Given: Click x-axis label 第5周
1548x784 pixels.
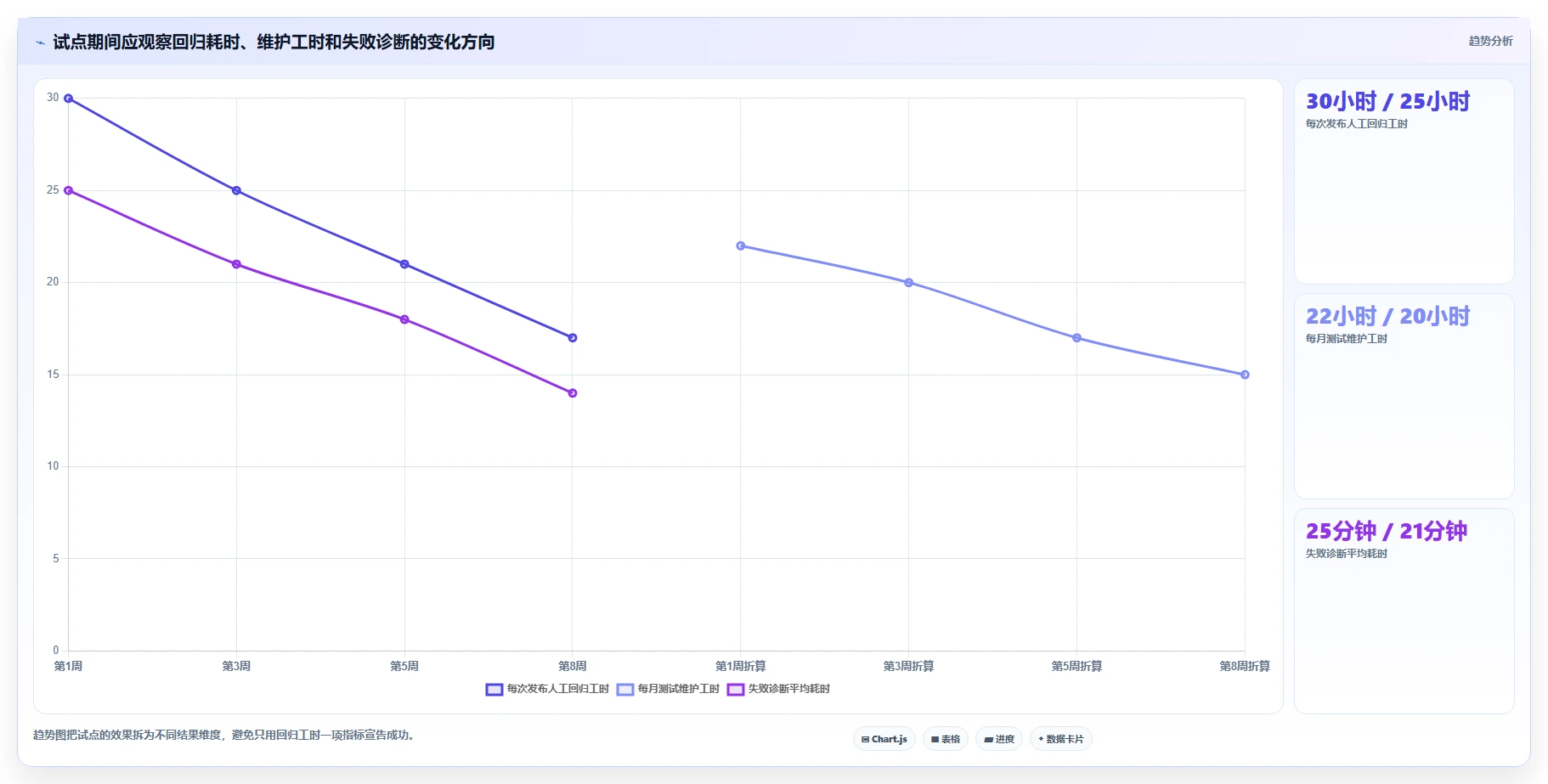Looking at the screenshot, I should pyautogui.click(x=404, y=666).
